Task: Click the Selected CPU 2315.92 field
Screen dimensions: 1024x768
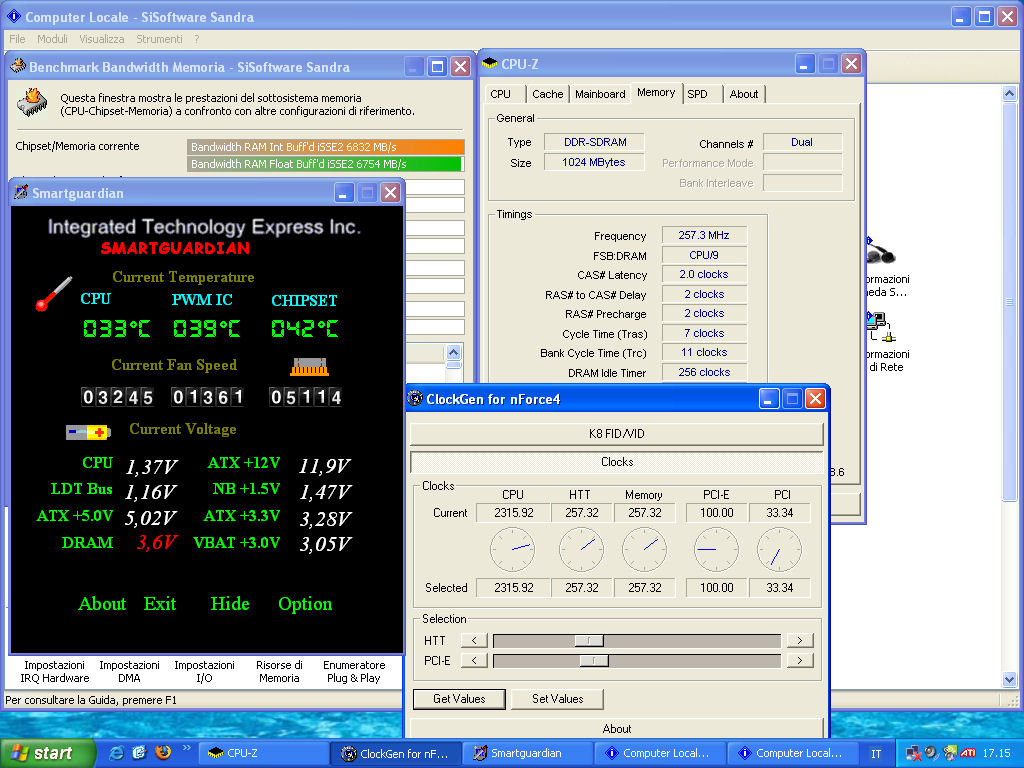Action: tap(513, 588)
